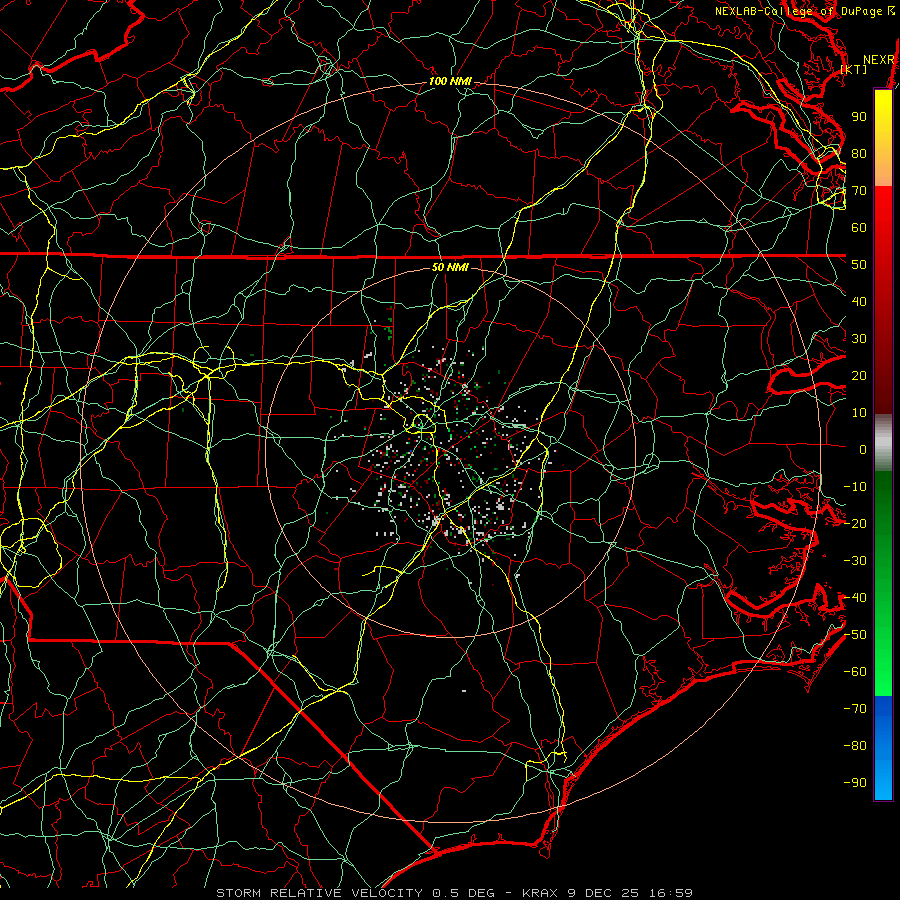Click the 20 value on the velocity scale
This screenshot has height=900, width=900.
tap(859, 375)
